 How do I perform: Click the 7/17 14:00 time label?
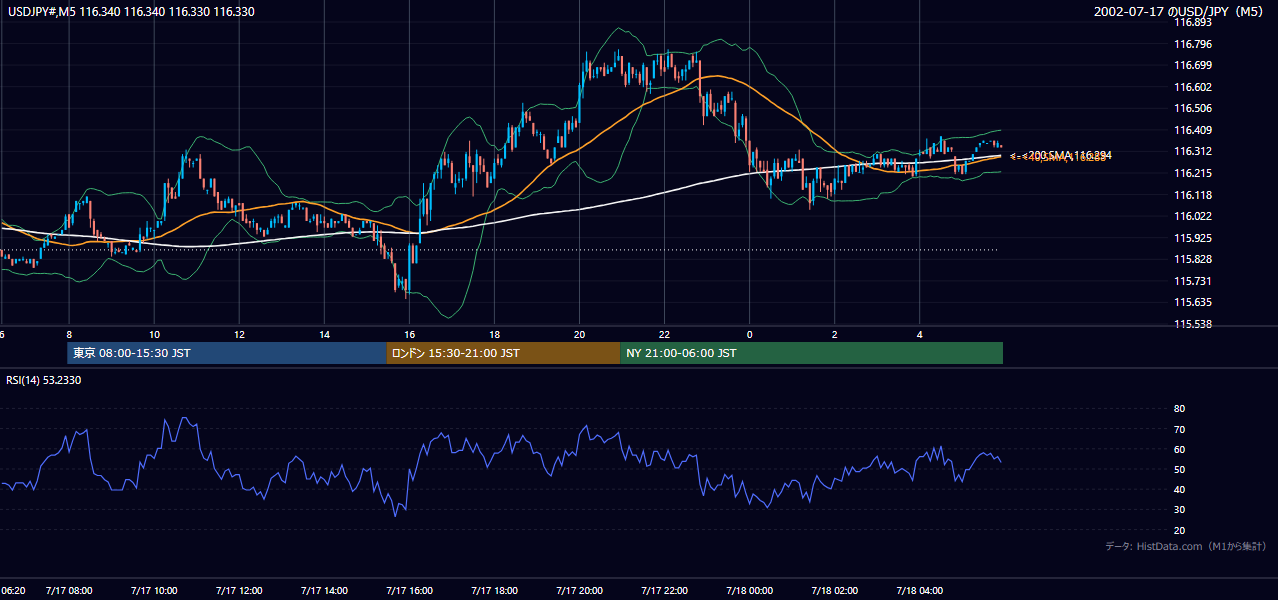coord(324,590)
